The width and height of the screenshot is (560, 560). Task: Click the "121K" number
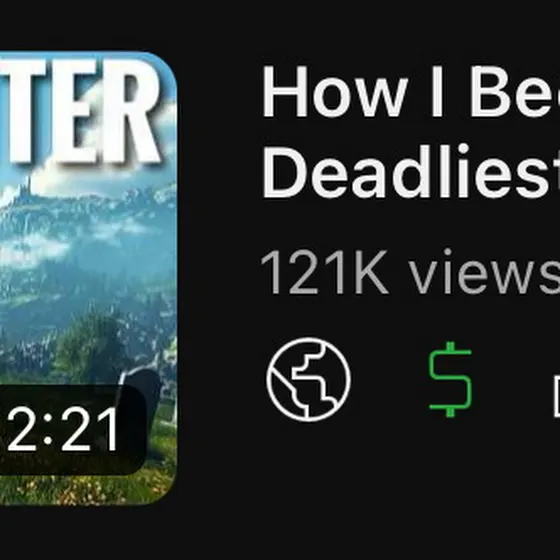[x=324, y=272]
